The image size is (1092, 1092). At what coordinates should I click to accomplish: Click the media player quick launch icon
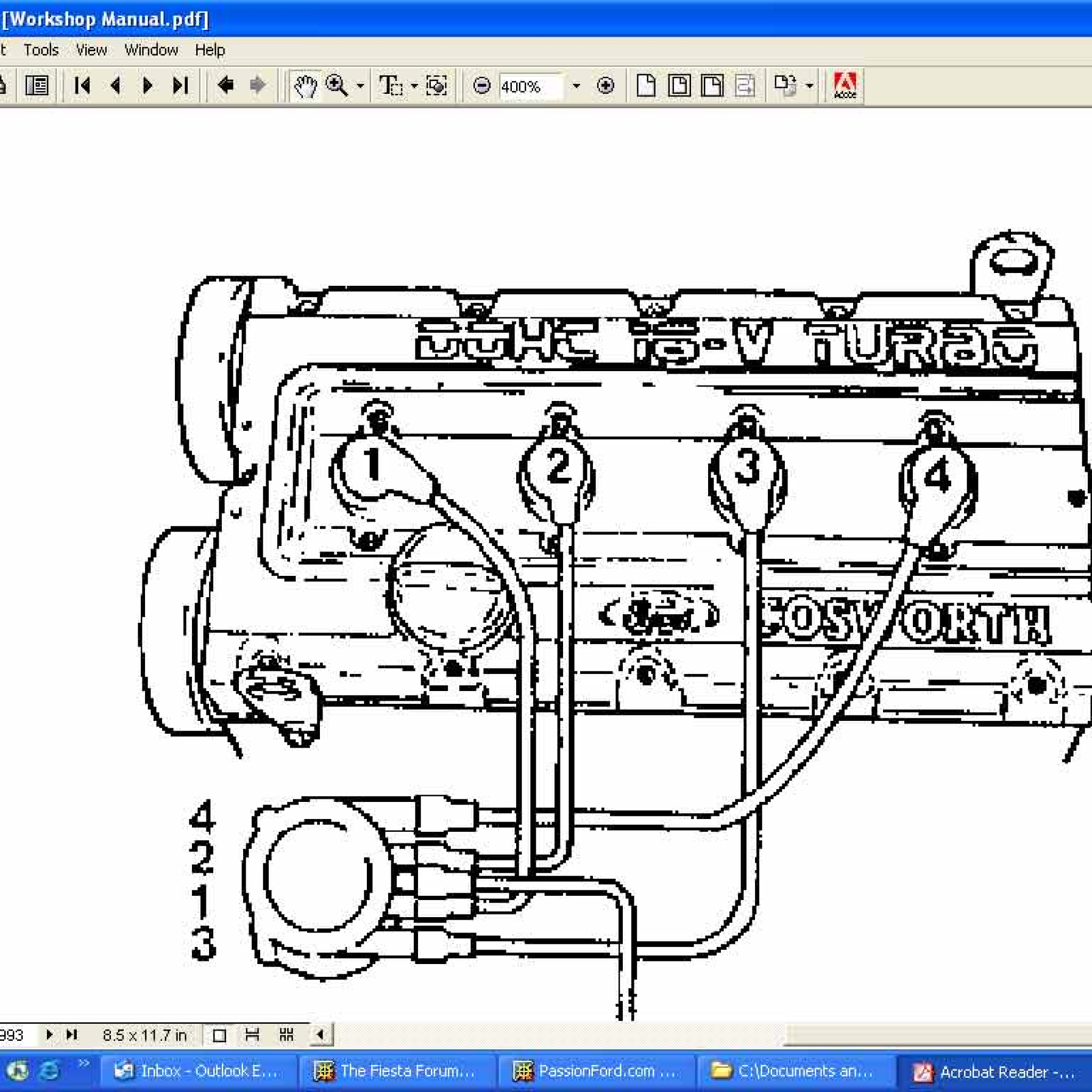17,1071
